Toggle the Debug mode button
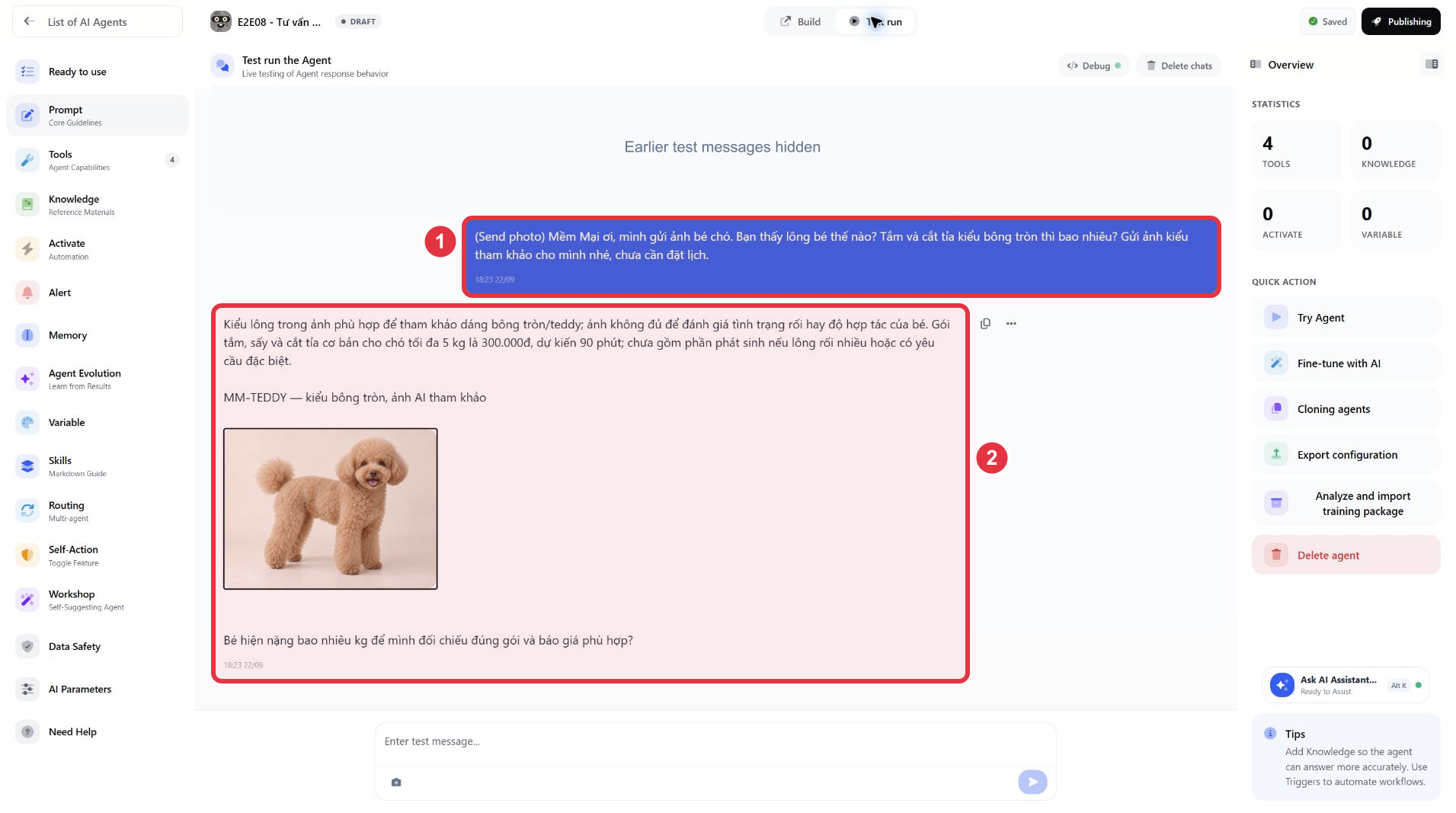The height and width of the screenshot is (813, 1456). pos(1093,66)
